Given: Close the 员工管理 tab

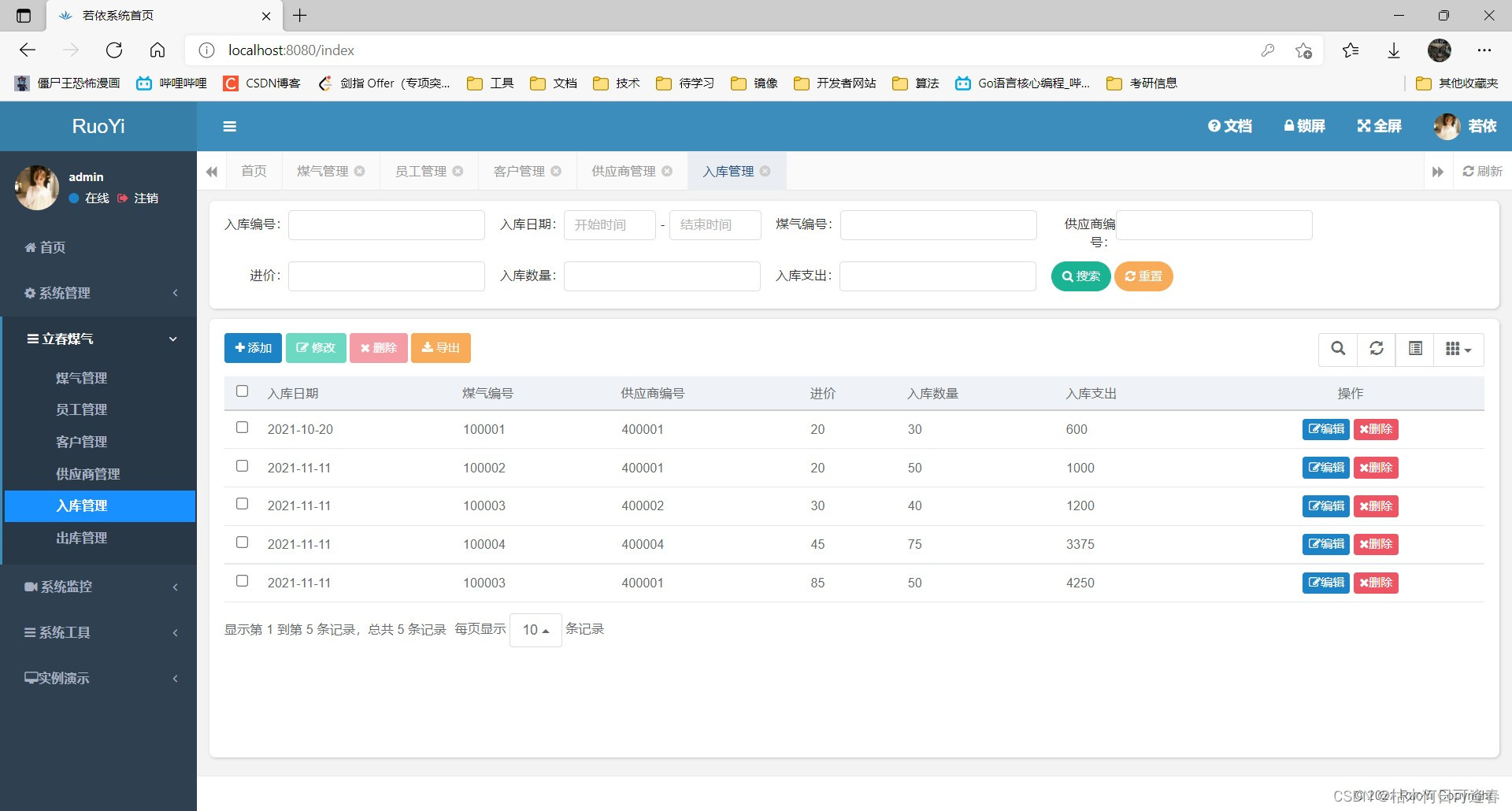Looking at the screenshot, I should click(458, 171).
